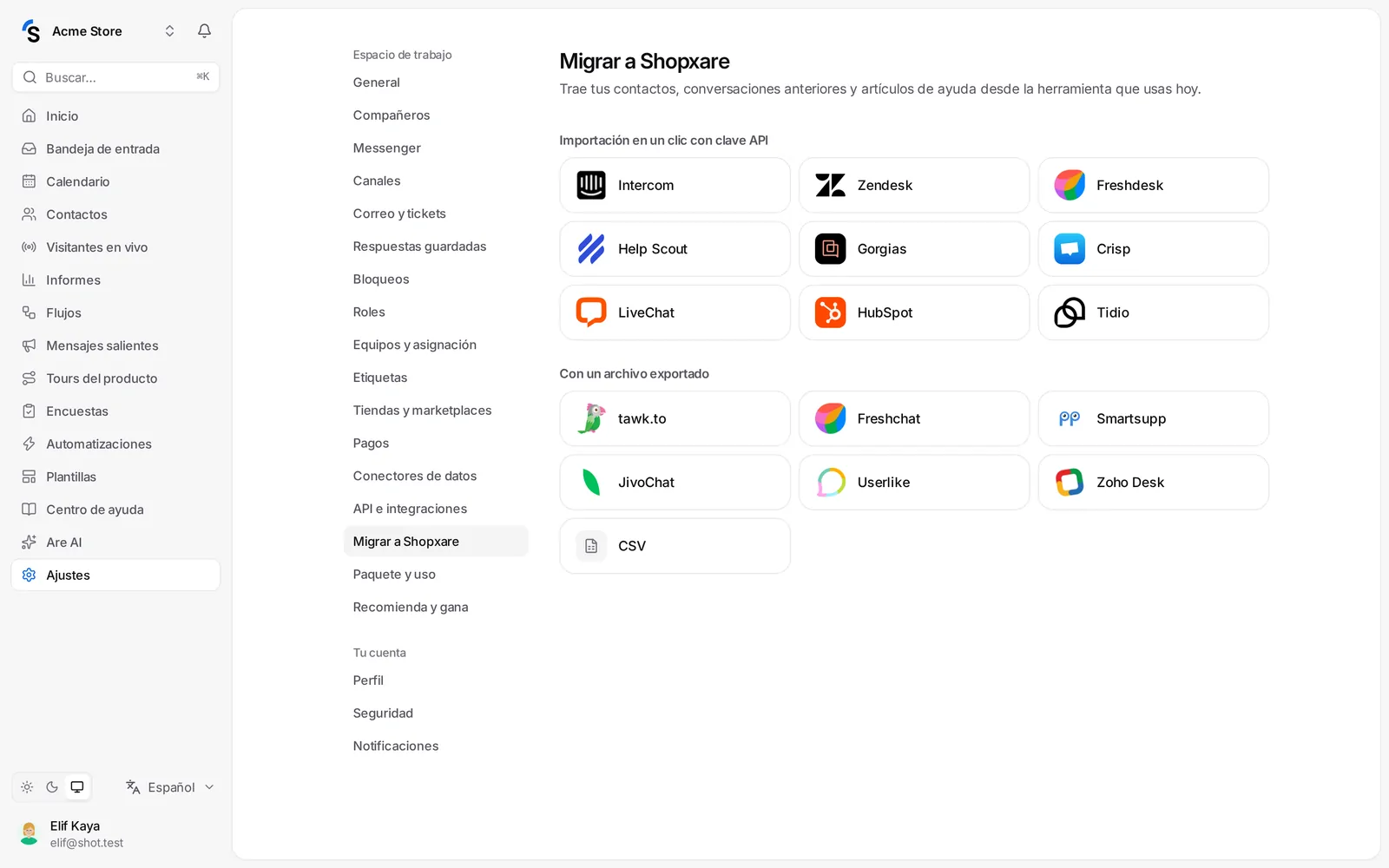This screenshot has width=1389, height=868.
Task: Click the Zendesk logo icon
Action: tap(831, 185)
